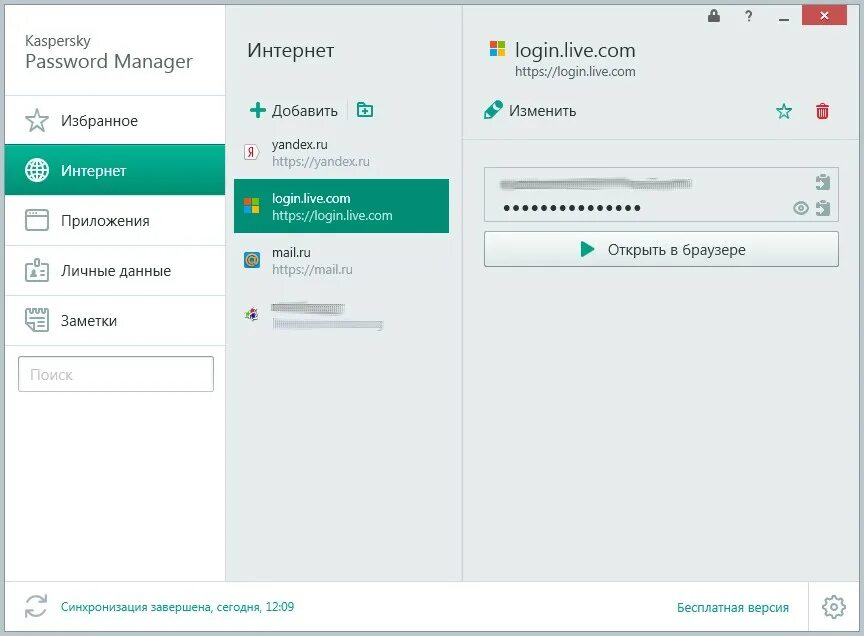Mark account as favorite with star icon
Screen dimensions: 864x636
pos(784,111)
